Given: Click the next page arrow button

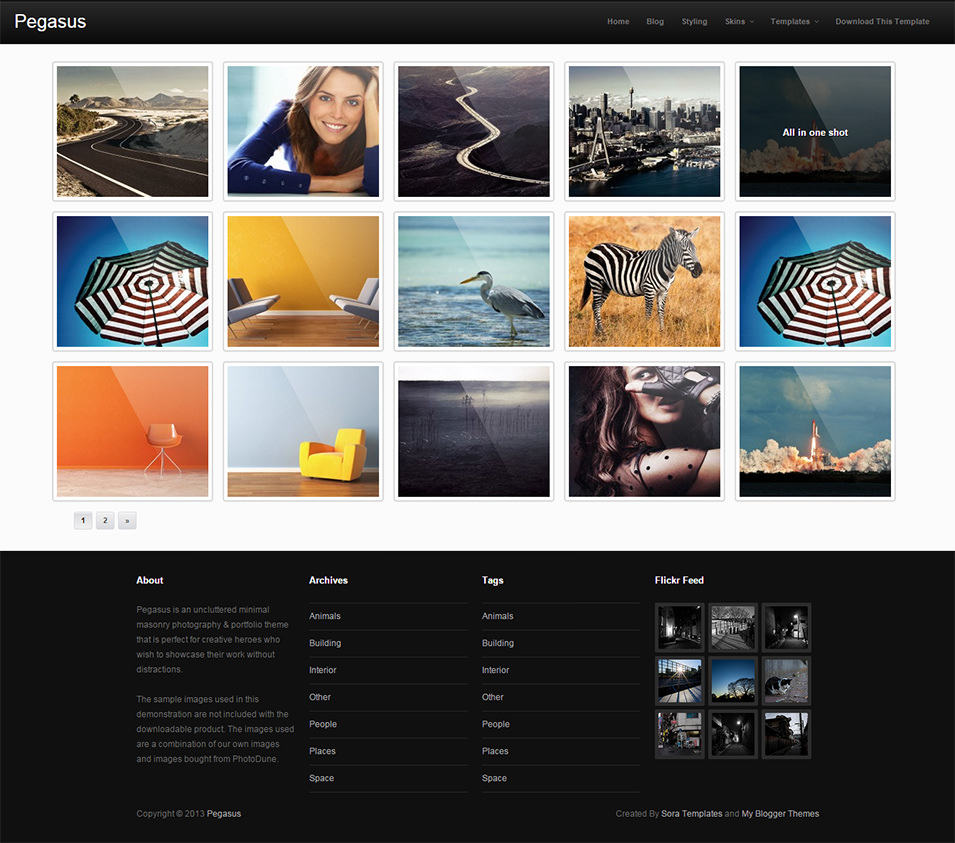Looking at the screenshot, I should tap(127, 520).
